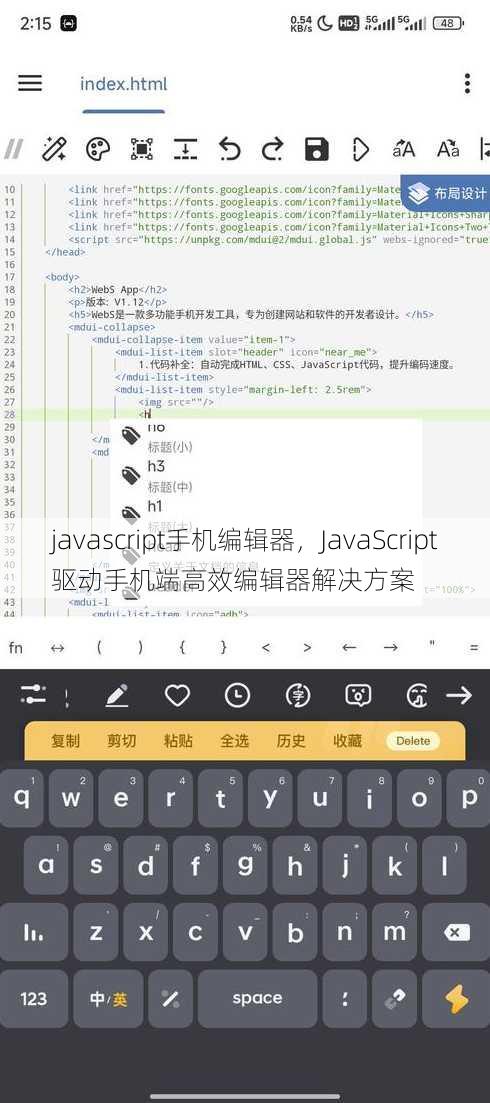Open keyboard settings sliders icon
The image size is (490, 1103).
point(33,696)
